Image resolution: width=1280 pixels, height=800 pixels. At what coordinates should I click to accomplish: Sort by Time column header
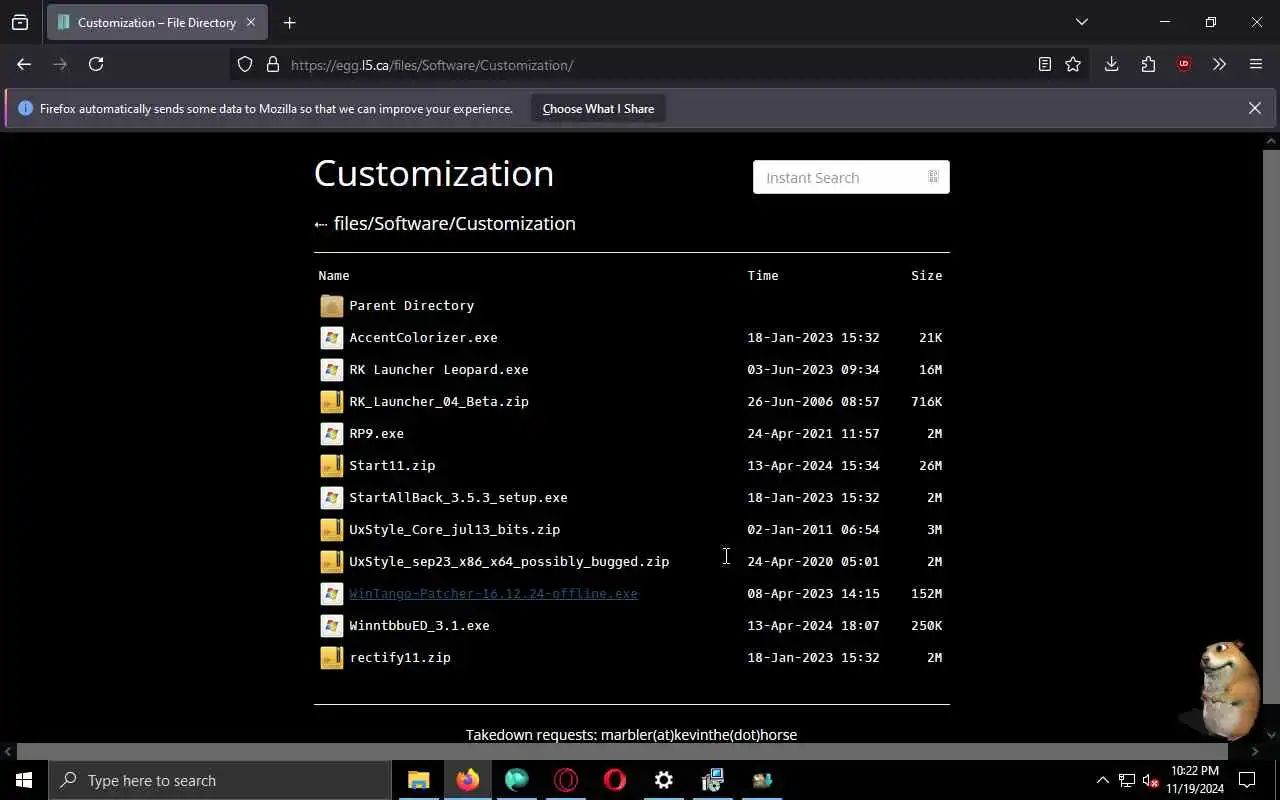(763, 275)
